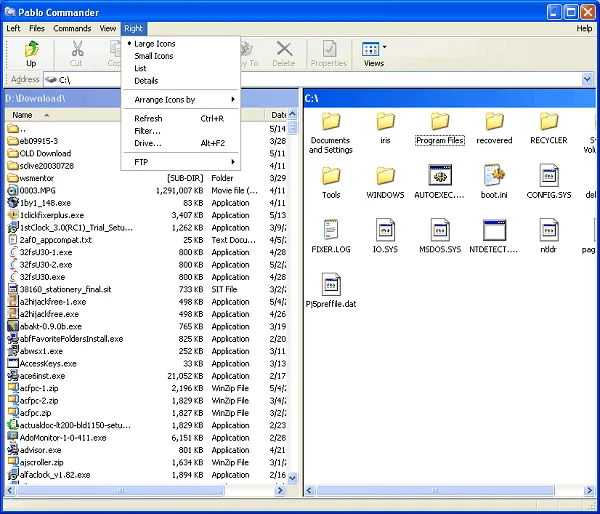Choose Filter... from the Right menu

[x=181, y=131]
